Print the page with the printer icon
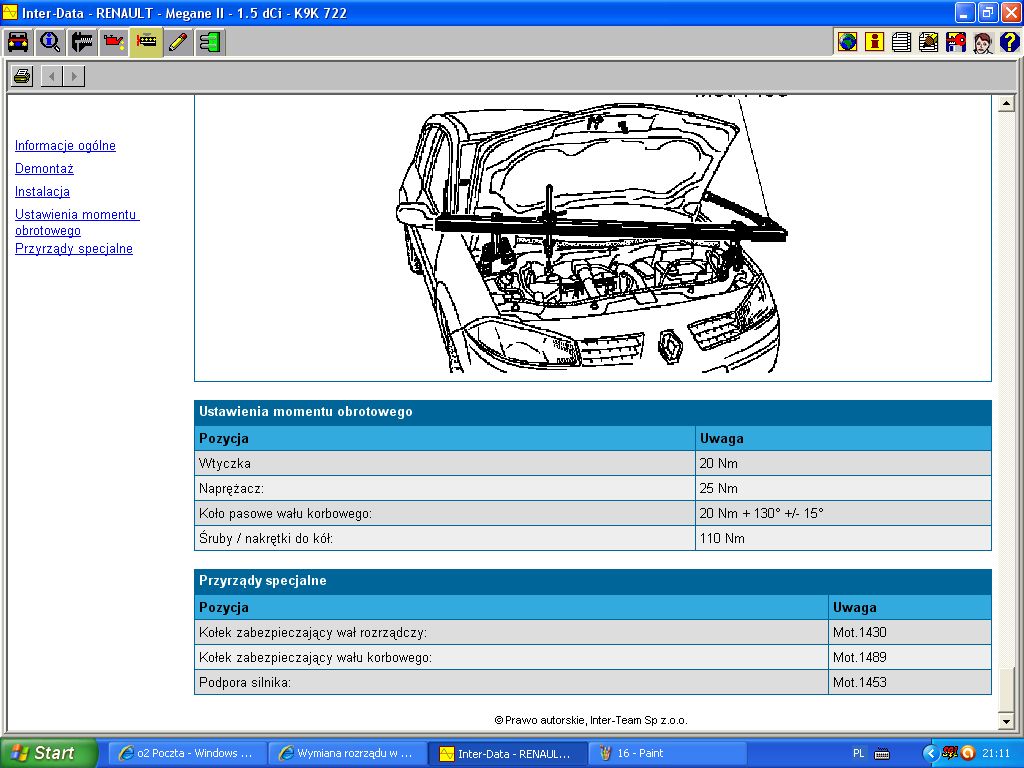The width and height of the screenshot is (1024, 768). (x=22, y=76)
